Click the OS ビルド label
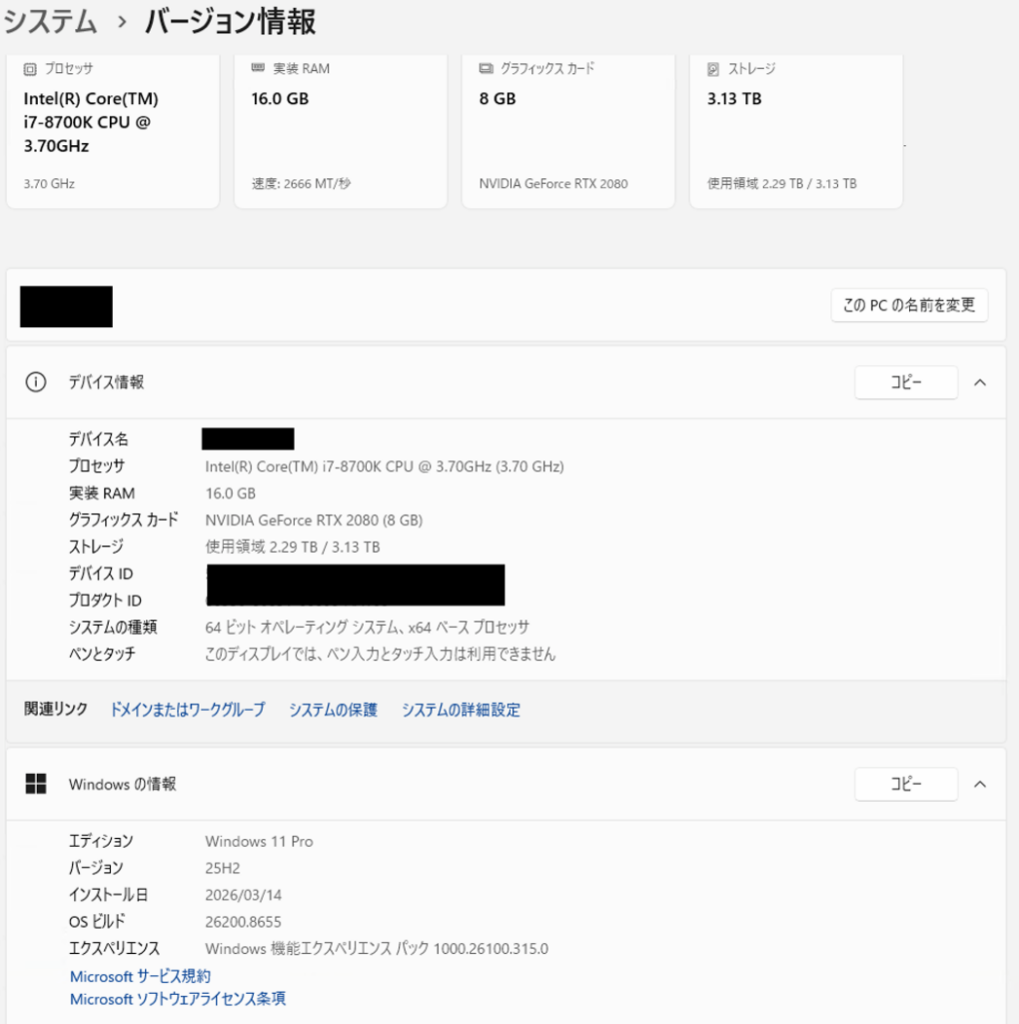 point(97,921)
